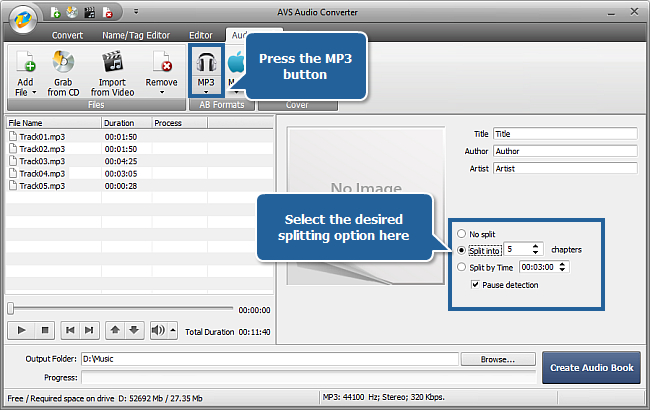This screenshot has width=650, height=410.
Task: Stop playback with the Stop button
Action: 45,330
